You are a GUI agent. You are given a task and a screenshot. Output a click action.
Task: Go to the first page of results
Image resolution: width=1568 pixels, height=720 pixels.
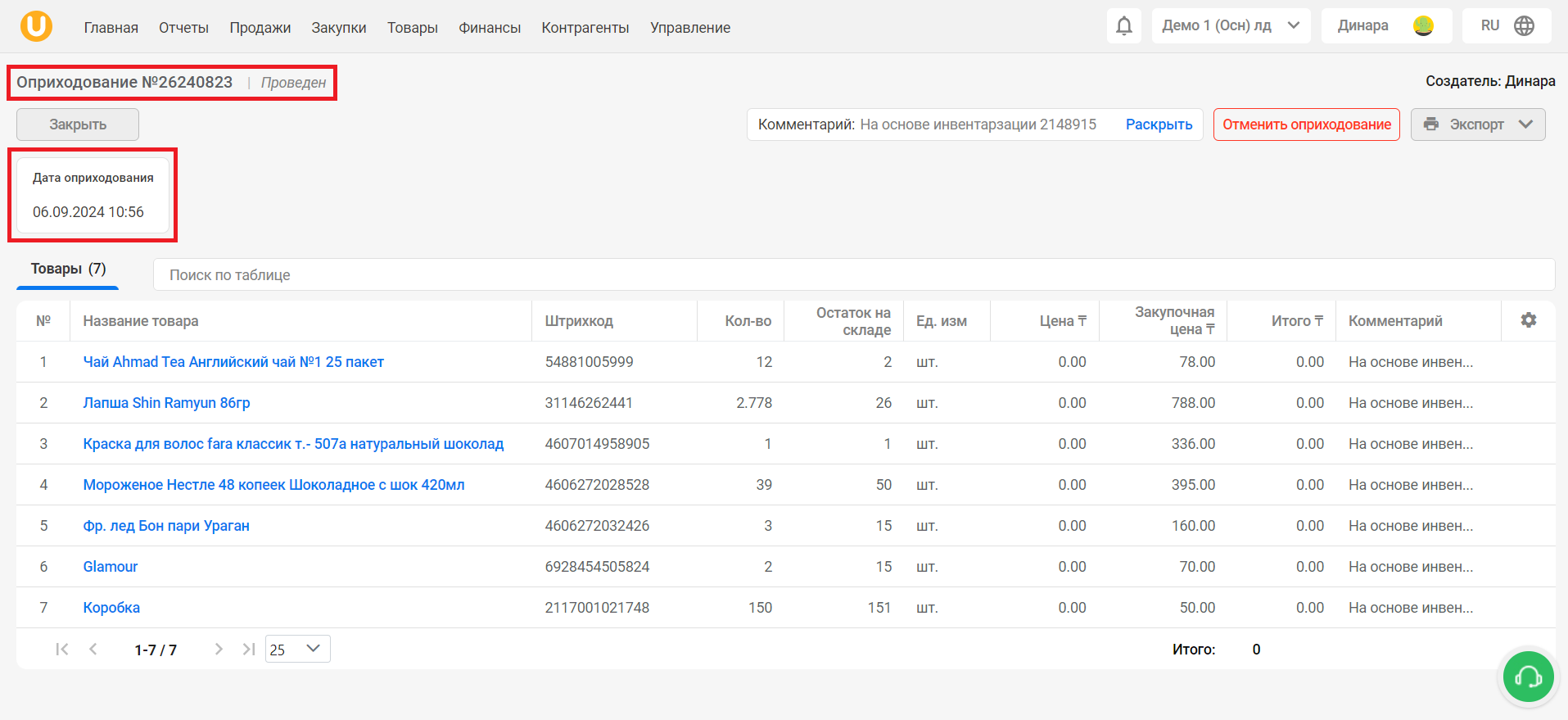[x=62, y=649]
